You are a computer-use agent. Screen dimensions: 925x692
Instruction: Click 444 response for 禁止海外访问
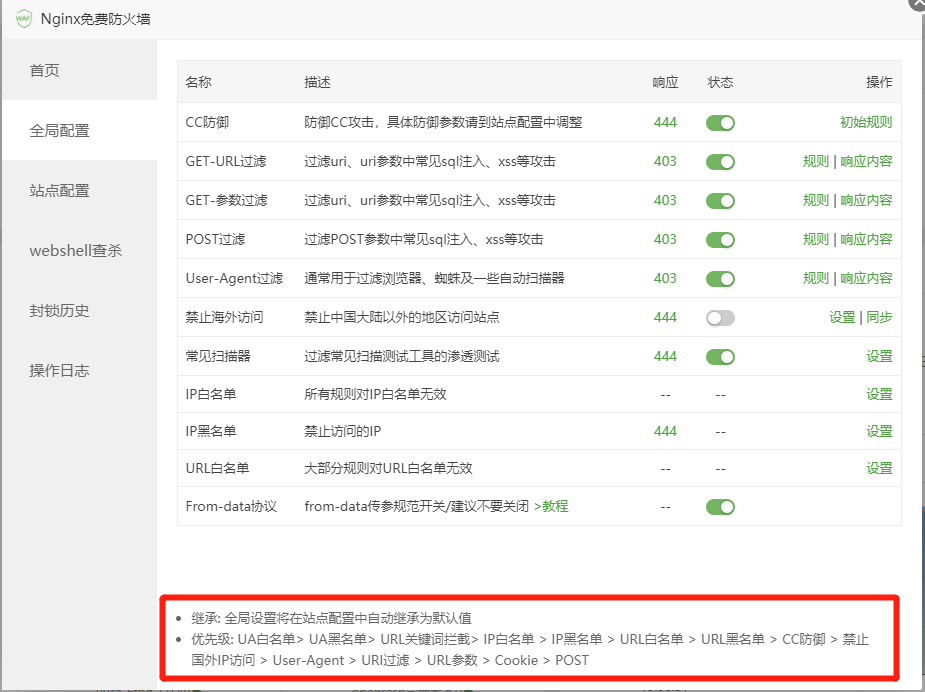pyautogui.click(x=665, y=317)
